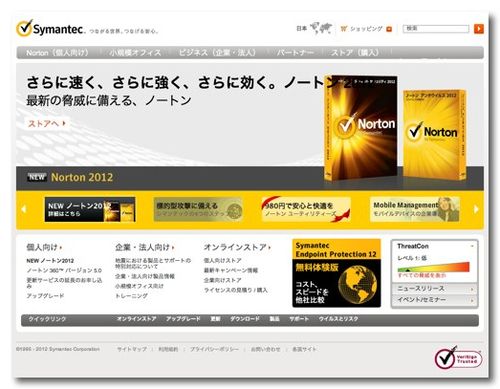Click ウイルスとリスク in quick links bar
The height and width of the screenshot is (389, 500).
338,319
